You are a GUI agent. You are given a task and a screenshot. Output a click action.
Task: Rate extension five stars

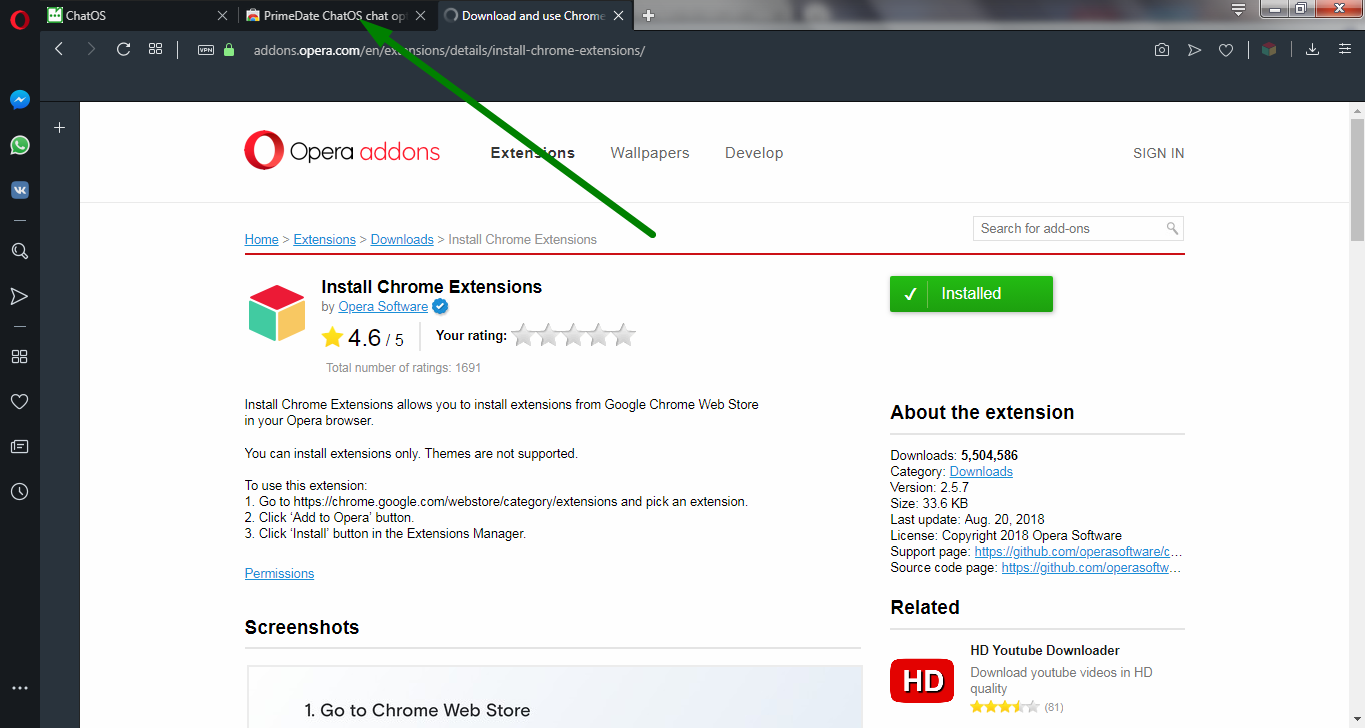[624, 335]
